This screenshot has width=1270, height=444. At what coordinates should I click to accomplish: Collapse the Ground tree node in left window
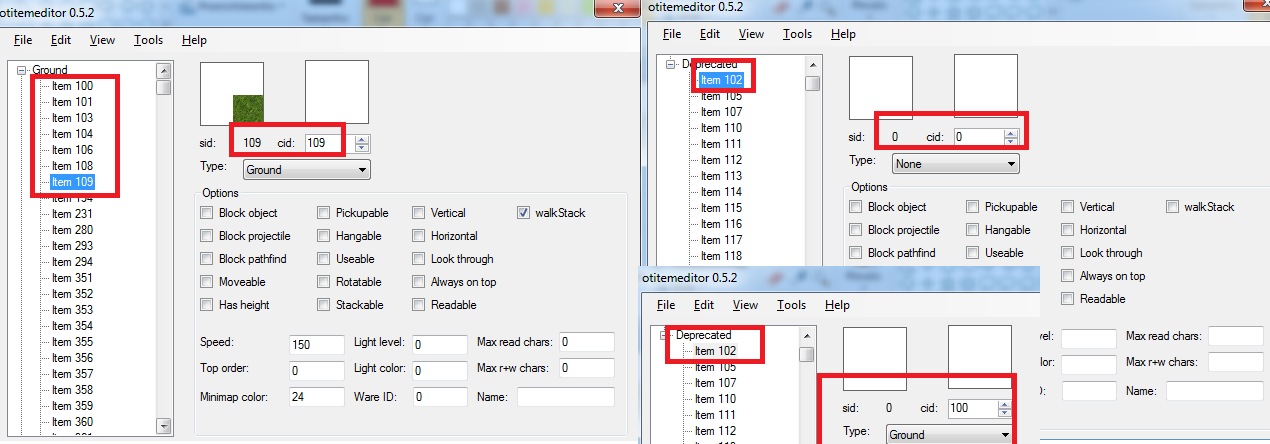pos(21,71)
